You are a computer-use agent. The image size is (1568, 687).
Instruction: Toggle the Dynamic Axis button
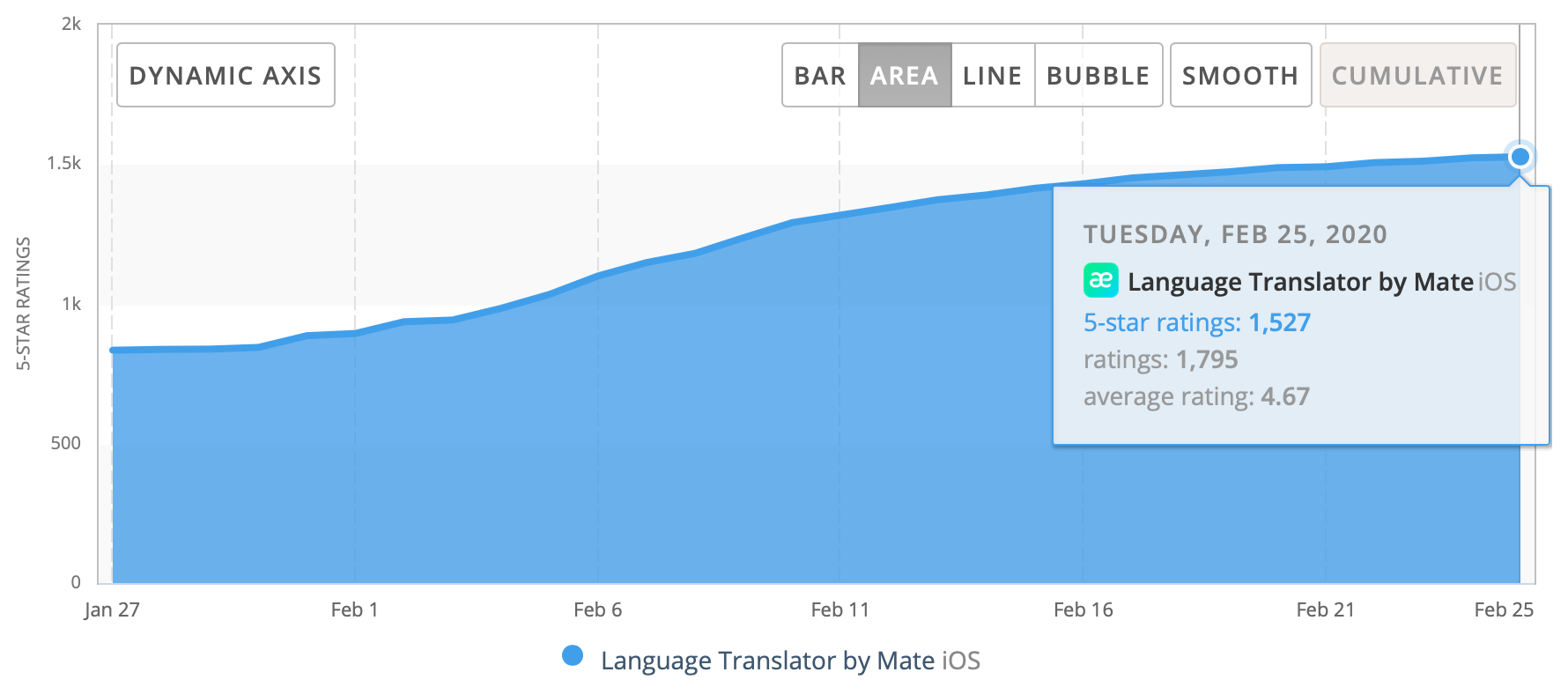tap(226, 75)
